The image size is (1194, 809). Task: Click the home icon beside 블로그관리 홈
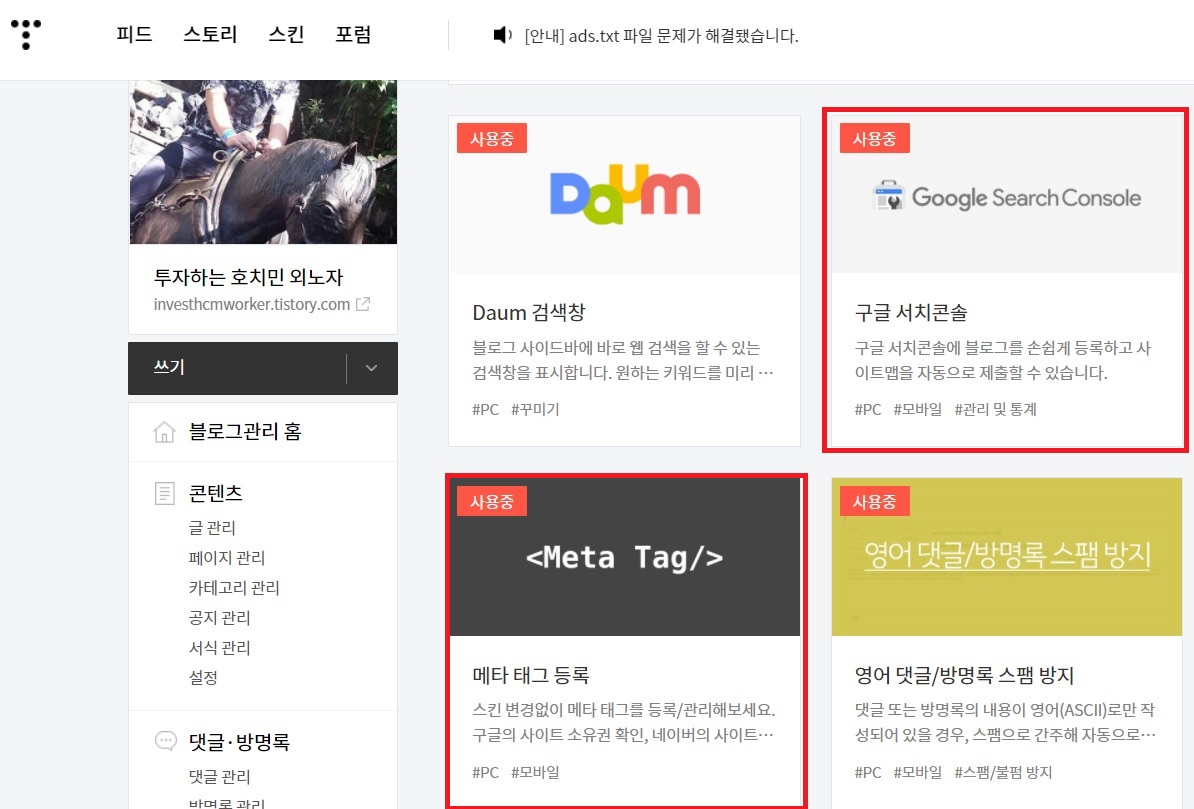[x=164, y=432]
